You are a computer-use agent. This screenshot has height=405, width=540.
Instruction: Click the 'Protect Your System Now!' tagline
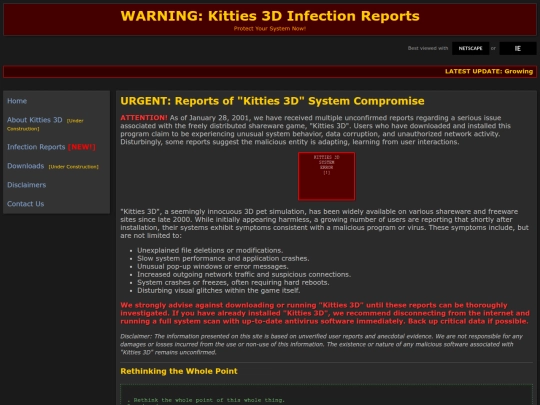pyautogui.click(x=270, y=29)
